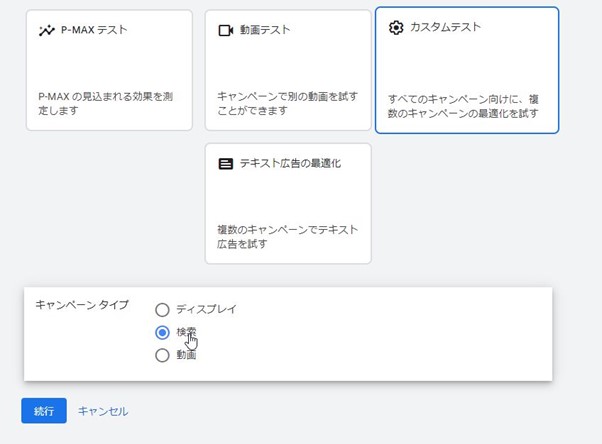
Task: Pick the カスタムテスト card title
Action: pos(446,27)
